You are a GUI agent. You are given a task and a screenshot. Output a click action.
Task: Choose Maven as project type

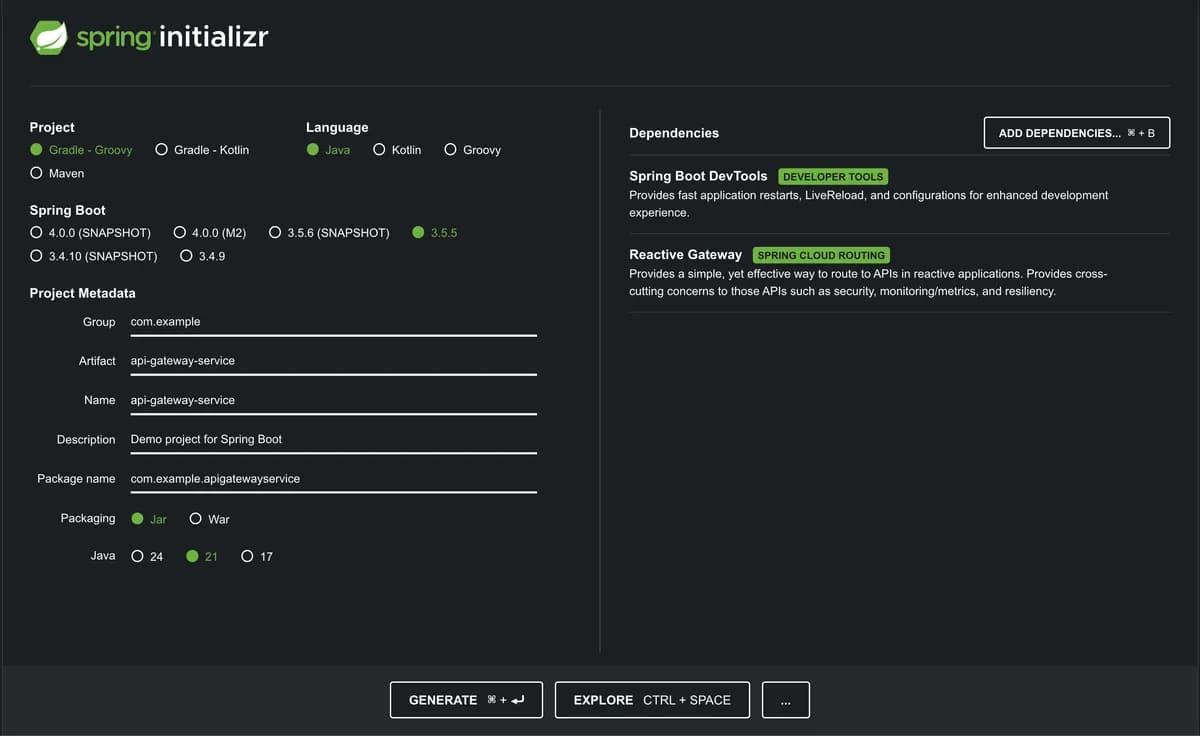pos(57,173)
